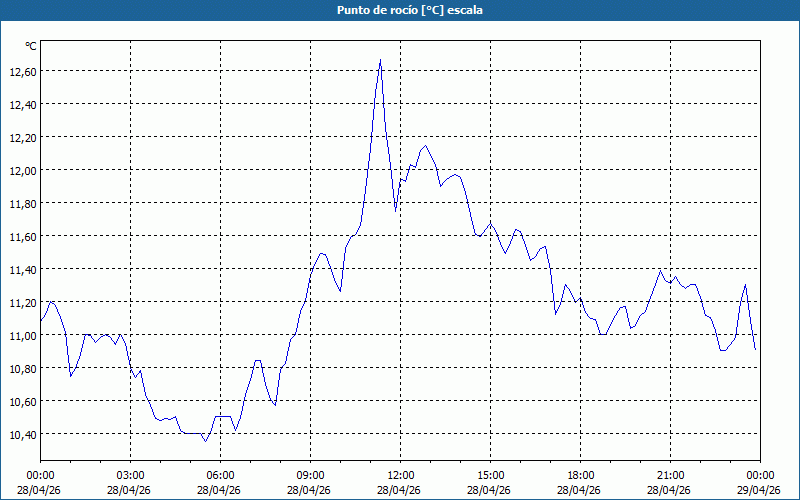Click the lowest dip of the blue curve
Image resolution: width=800 pixels, height=500 pixels.
[x=206, y=440]
